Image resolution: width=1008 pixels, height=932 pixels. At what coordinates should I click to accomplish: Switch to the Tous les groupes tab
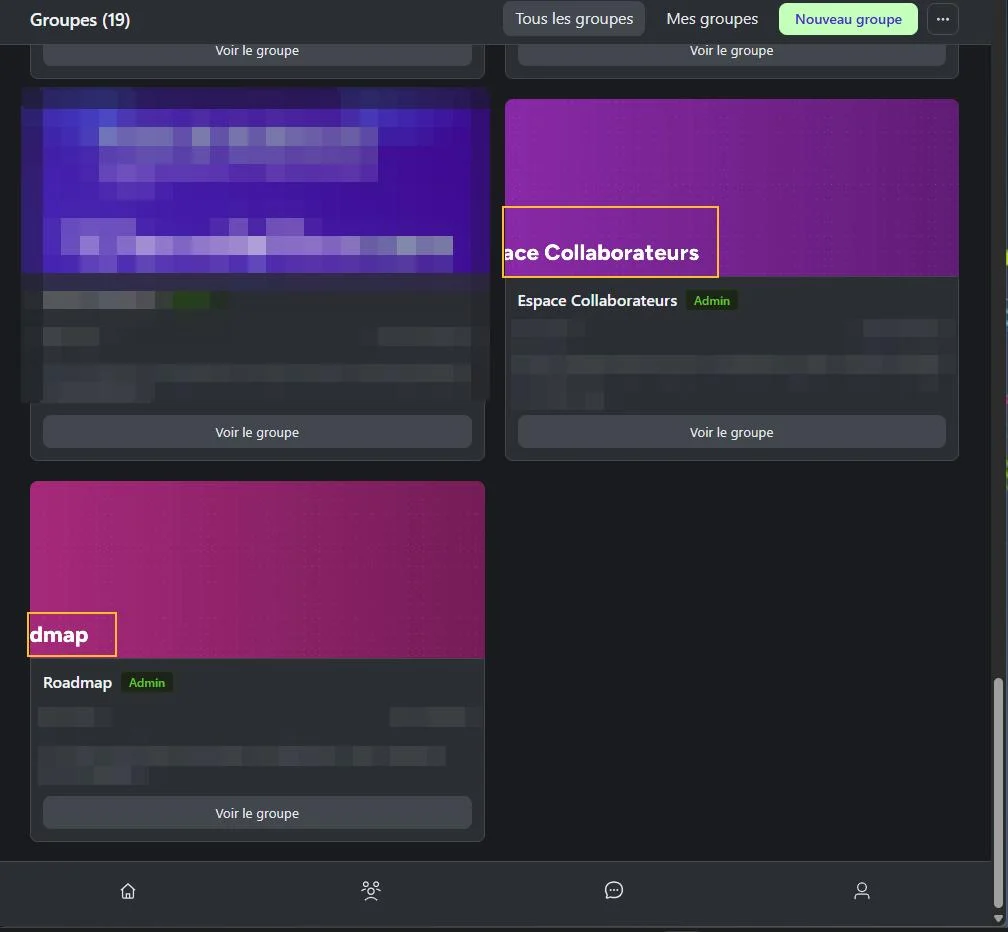tap(574, 19)
